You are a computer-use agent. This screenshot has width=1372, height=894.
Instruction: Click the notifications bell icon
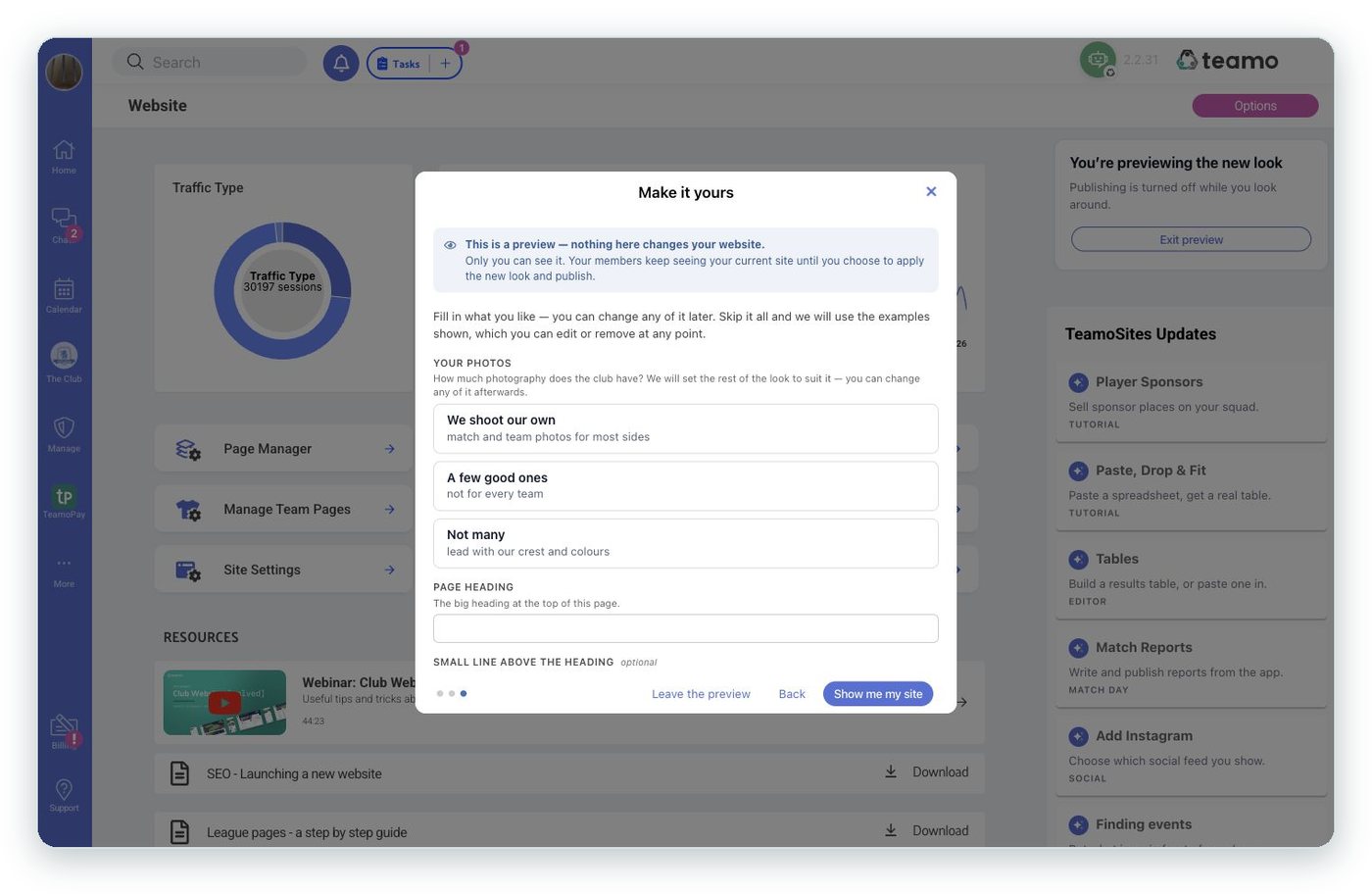(341, 63)
